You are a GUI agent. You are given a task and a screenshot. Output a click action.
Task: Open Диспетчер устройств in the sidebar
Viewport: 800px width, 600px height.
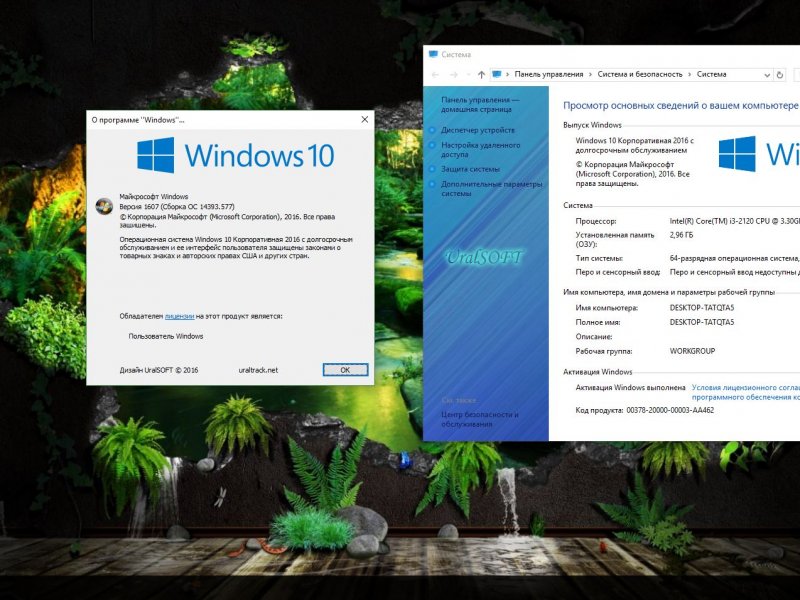pyautogui.click(x=478, y=130)
